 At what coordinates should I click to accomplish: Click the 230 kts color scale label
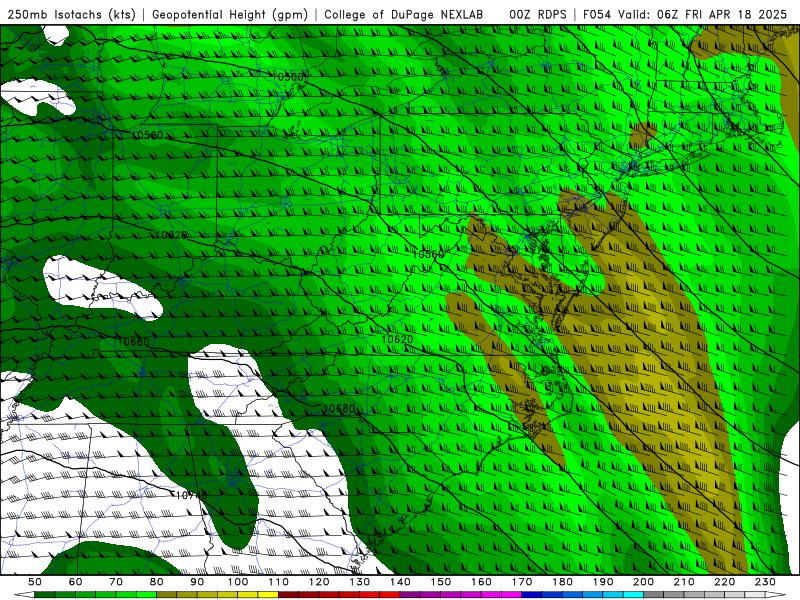[765, 582]
